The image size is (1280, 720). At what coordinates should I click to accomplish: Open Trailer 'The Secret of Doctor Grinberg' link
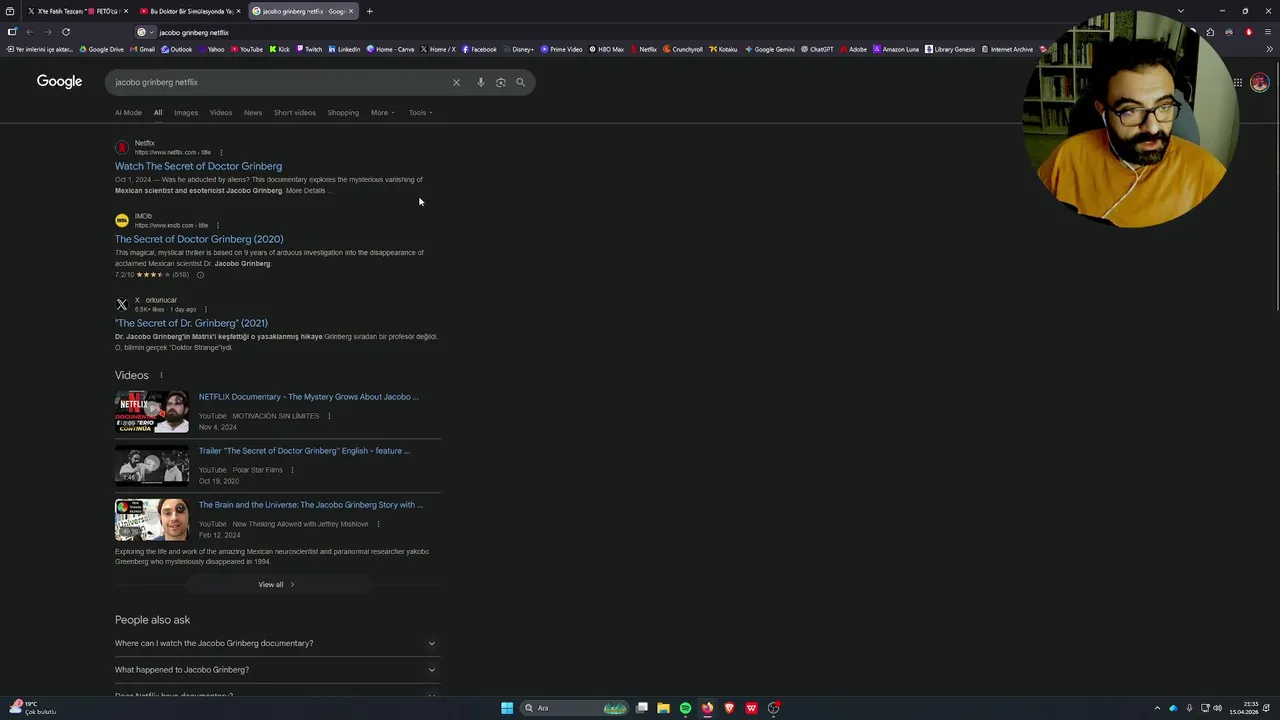(304, 451)
